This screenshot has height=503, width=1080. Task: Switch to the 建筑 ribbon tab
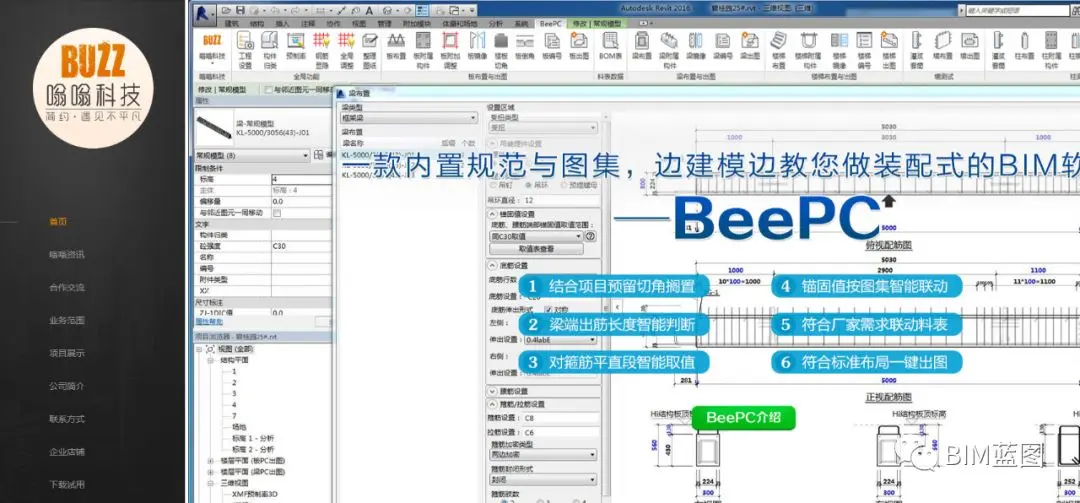pos(231,23)
